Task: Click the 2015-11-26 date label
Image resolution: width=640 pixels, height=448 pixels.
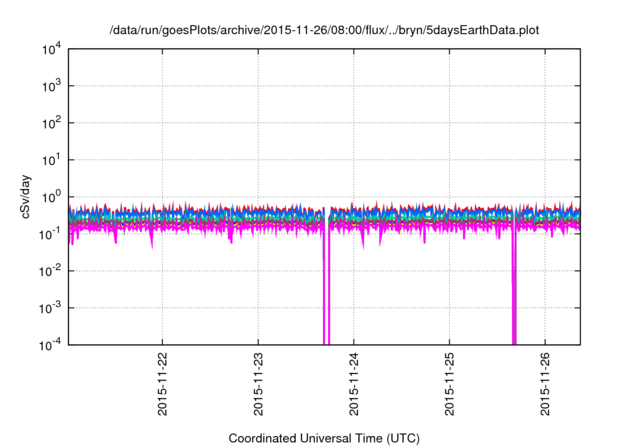Action: 545,384
